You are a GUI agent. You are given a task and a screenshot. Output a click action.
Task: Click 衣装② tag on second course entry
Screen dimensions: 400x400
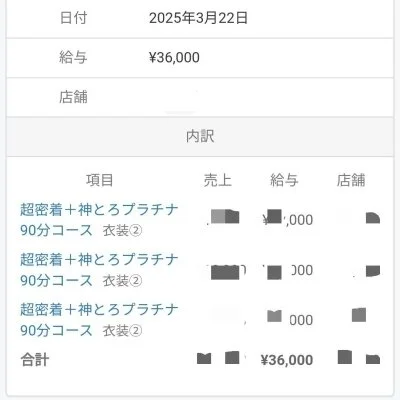[x=122, y=281]
